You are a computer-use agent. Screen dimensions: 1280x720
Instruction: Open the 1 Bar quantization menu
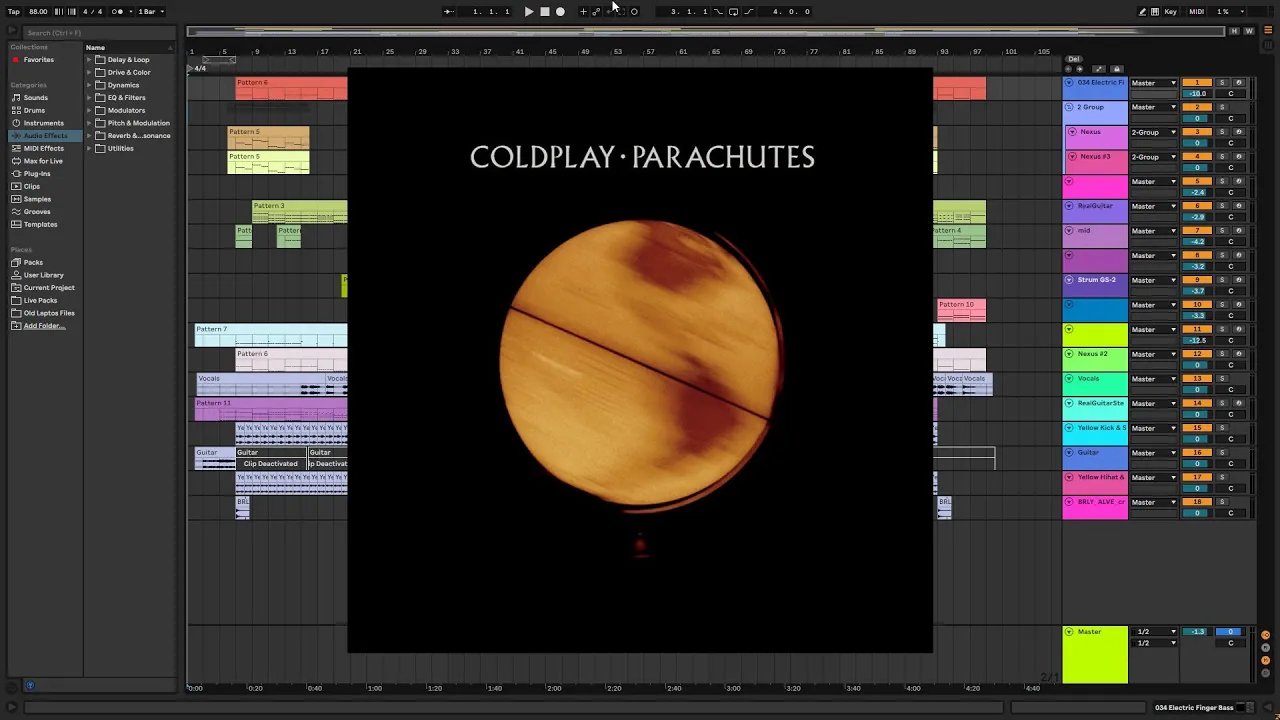[x=150, y=12]
